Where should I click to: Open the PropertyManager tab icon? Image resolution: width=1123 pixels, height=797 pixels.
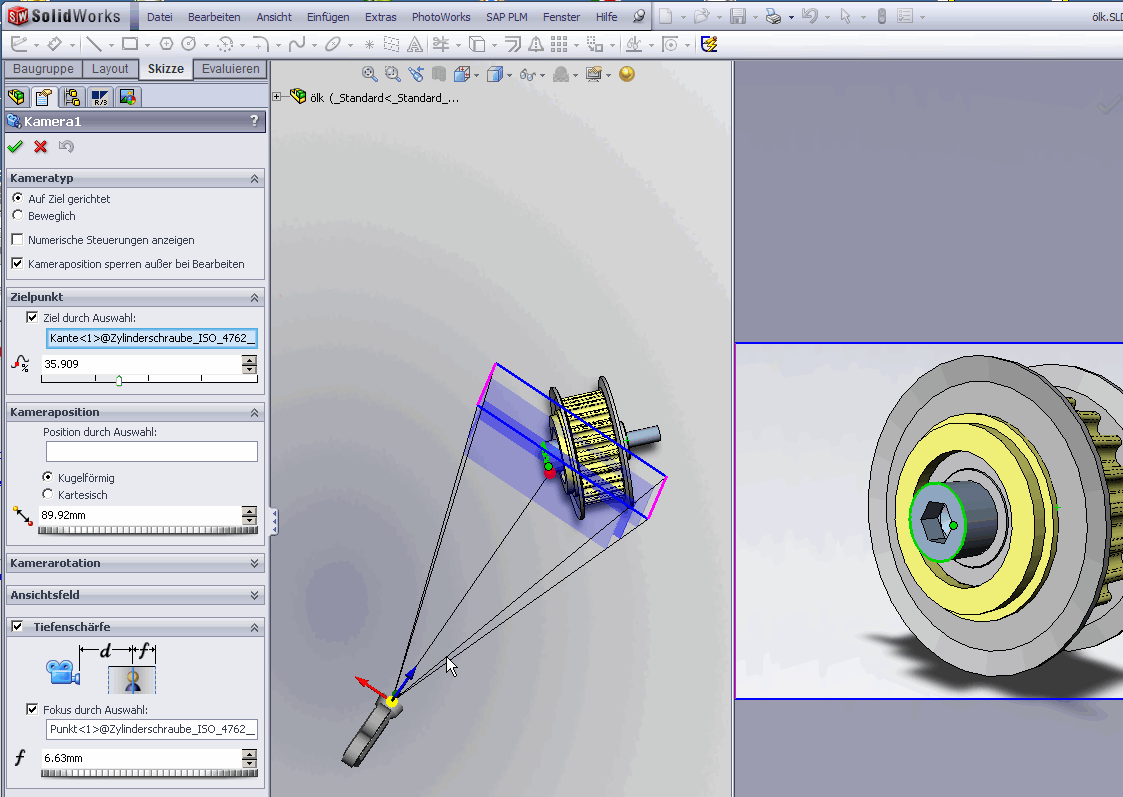coord(44,97)
